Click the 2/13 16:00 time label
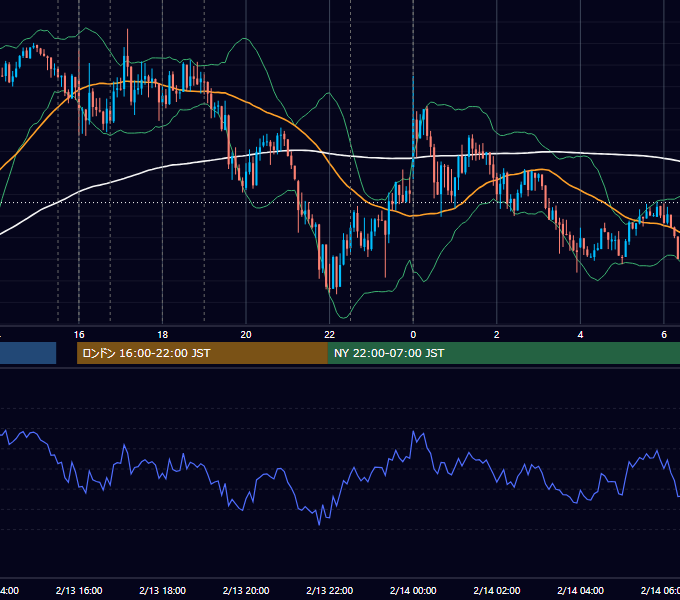This screenshot has width=680, height=600. [x=79, y=590]
